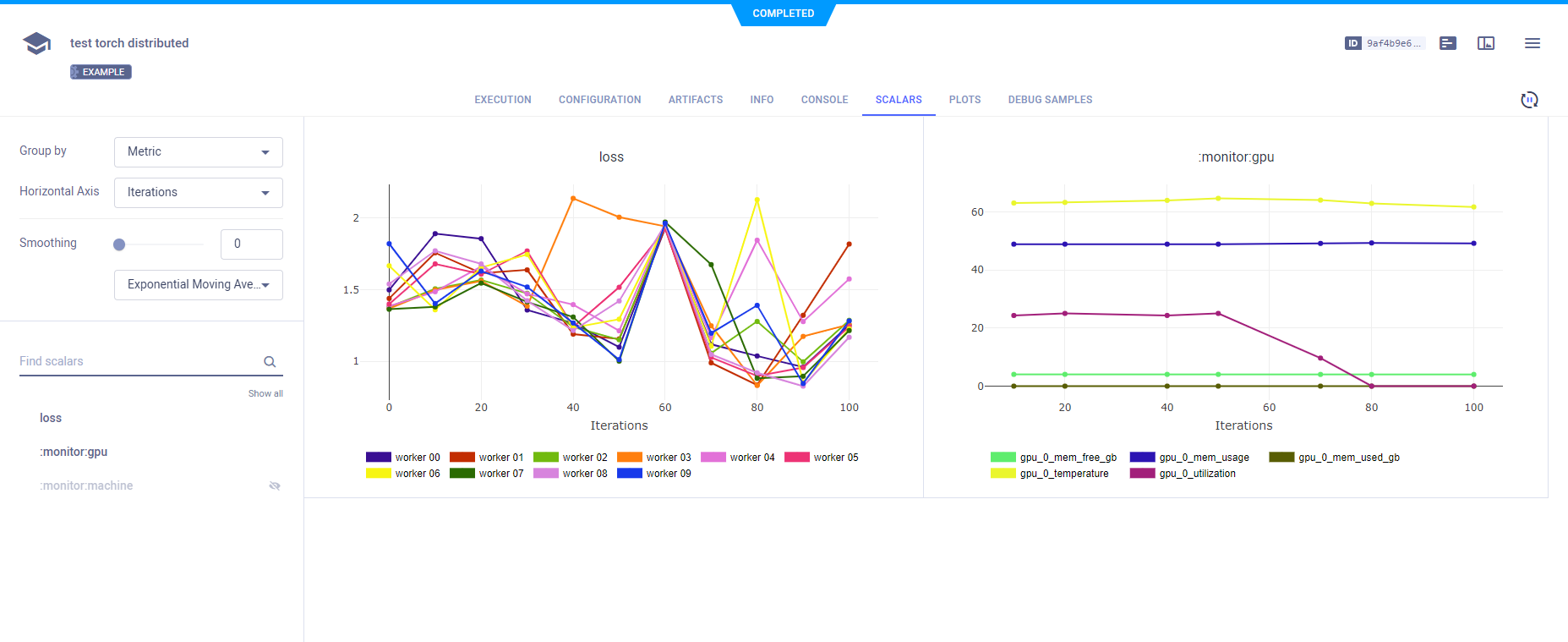Click the full-screen details view icon
1568x642 pixels.
[1485, 43]
